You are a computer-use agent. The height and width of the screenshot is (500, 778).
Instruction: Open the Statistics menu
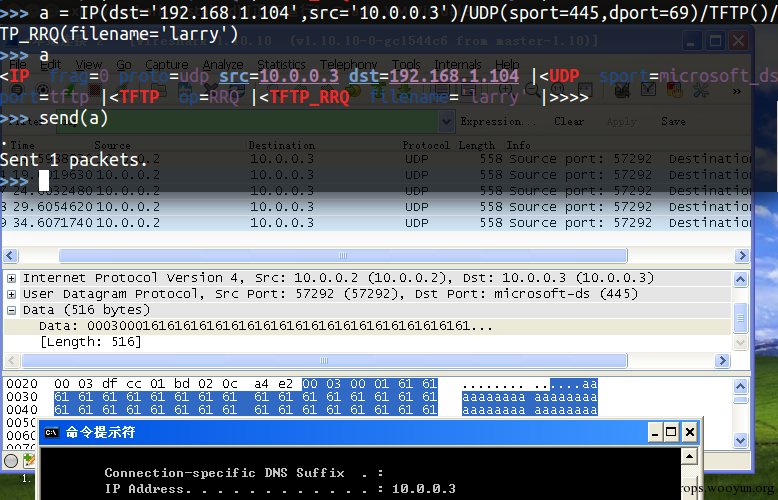281,65
